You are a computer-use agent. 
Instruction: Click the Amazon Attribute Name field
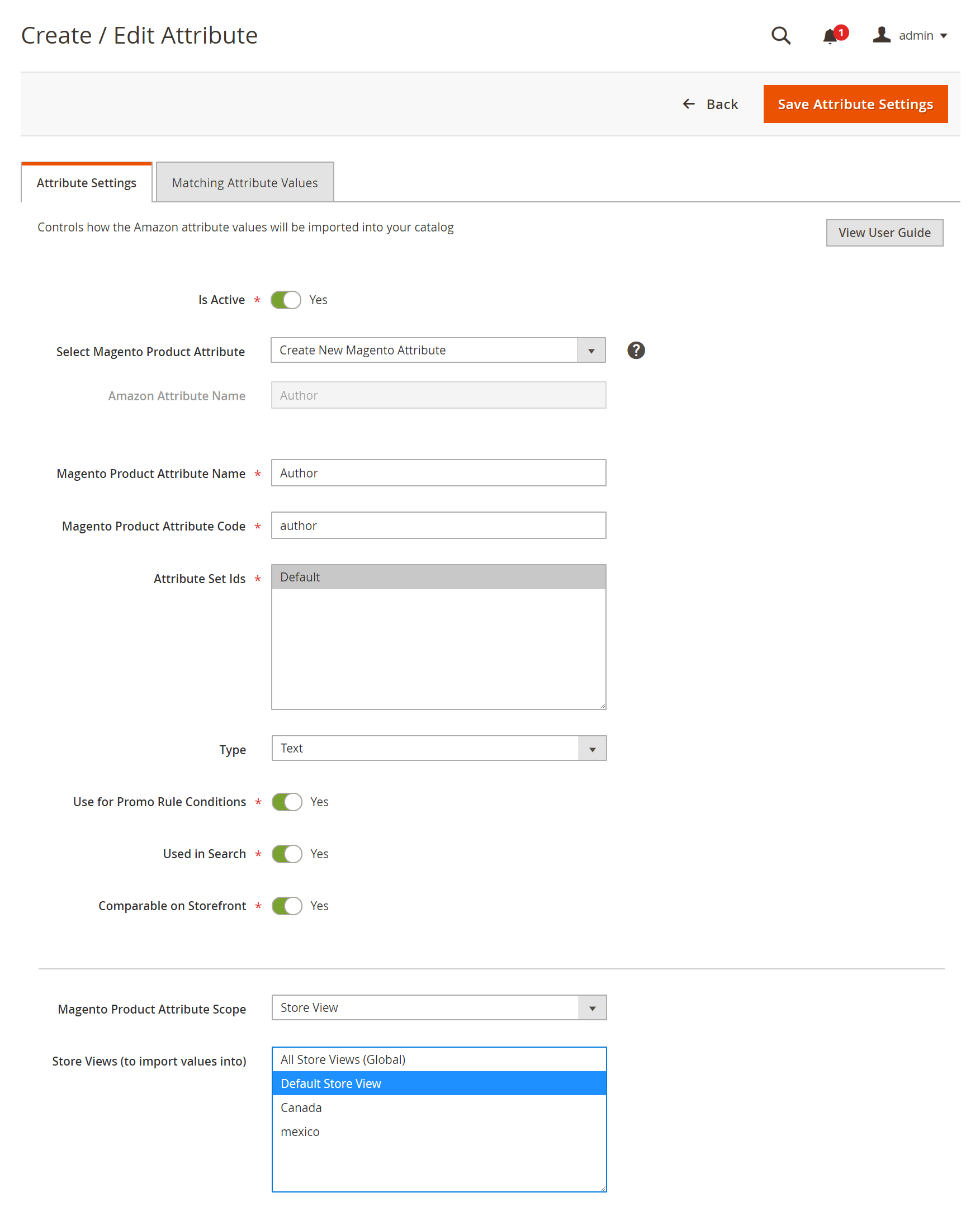point(438,395)
